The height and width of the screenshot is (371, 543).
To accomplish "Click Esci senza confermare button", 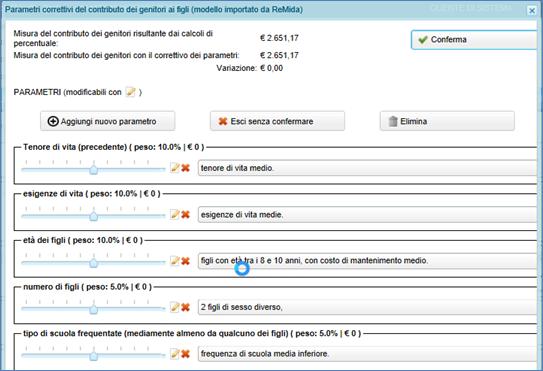I will point(277,121).
